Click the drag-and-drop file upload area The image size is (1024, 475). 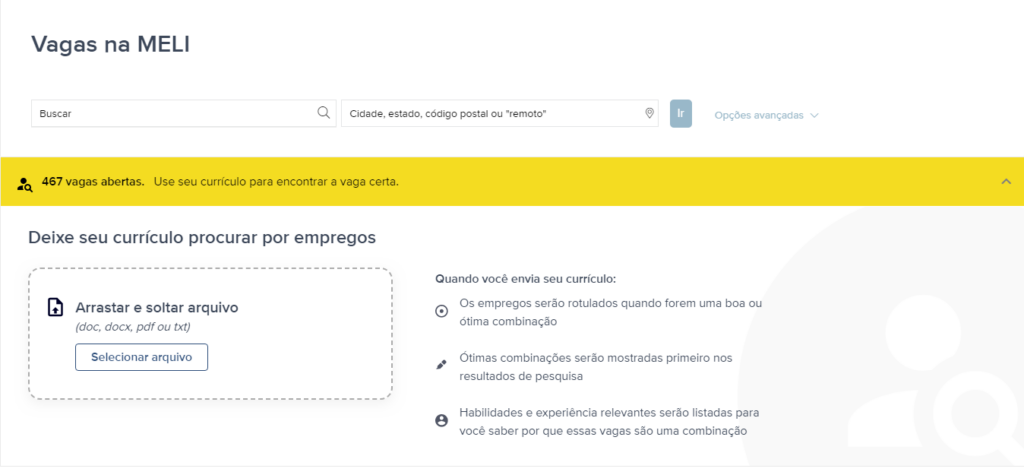[210, 333]
